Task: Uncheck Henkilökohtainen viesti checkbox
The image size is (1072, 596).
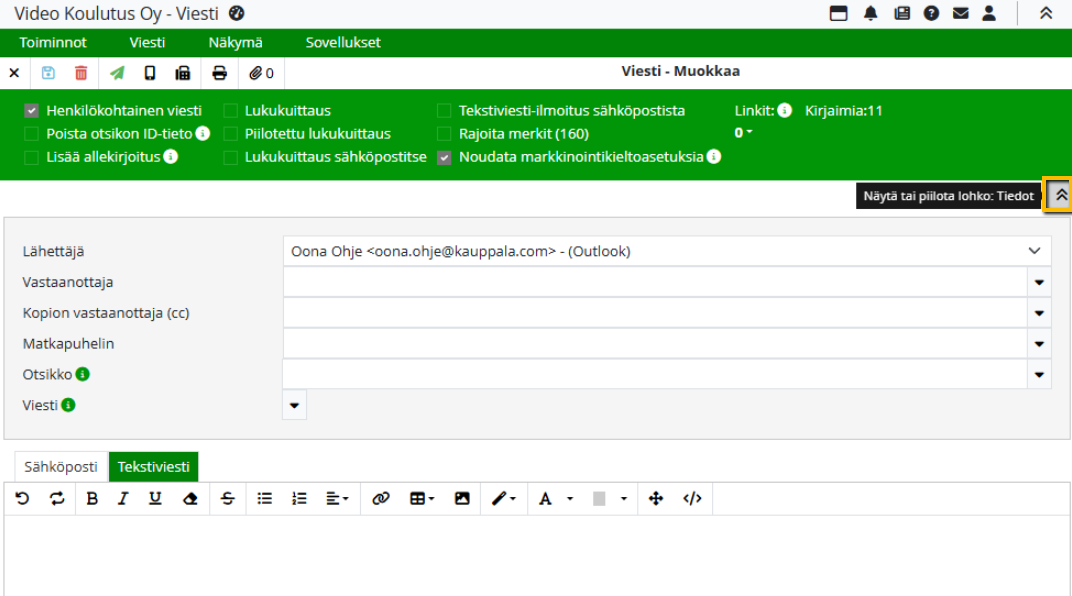Action: pyautogui.click(x=32, y=111)
